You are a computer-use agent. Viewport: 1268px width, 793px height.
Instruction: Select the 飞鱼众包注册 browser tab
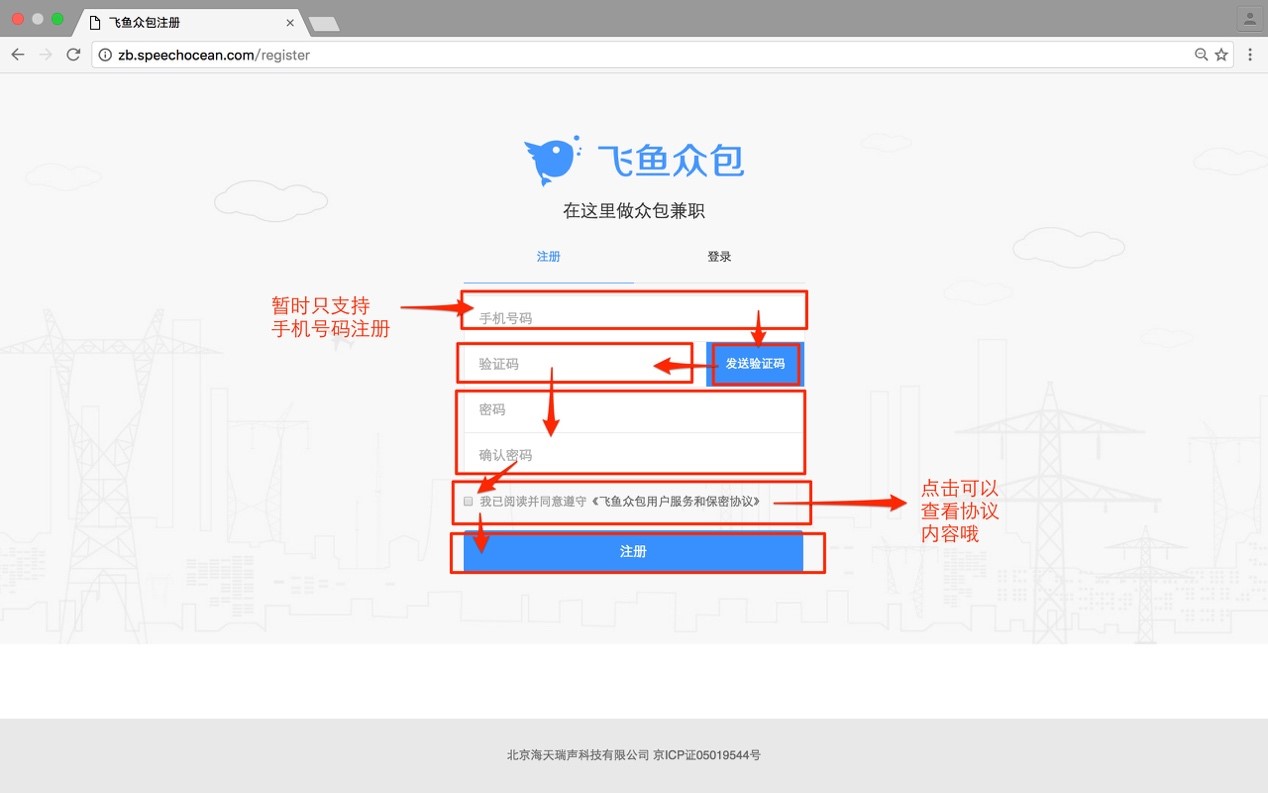tap(190, 22)
